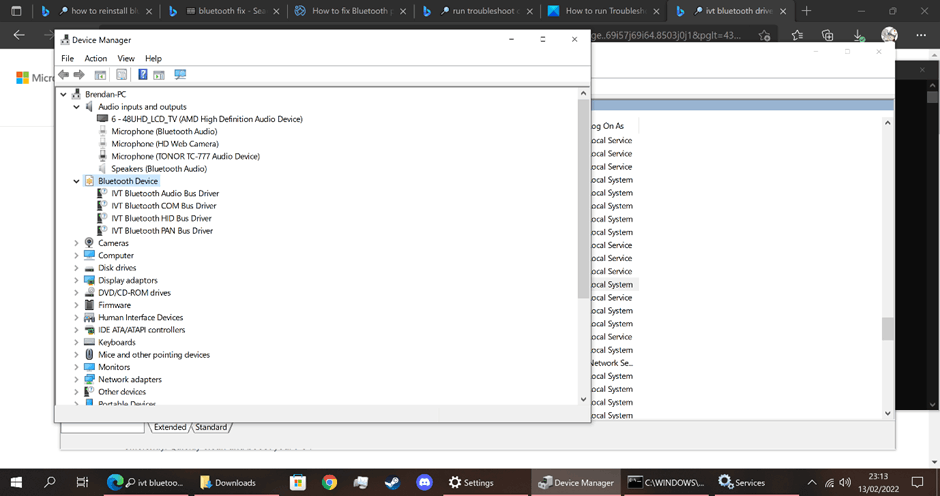Expand the Monitors category
This screenshot has width=940, height=496.
(76, 367)
